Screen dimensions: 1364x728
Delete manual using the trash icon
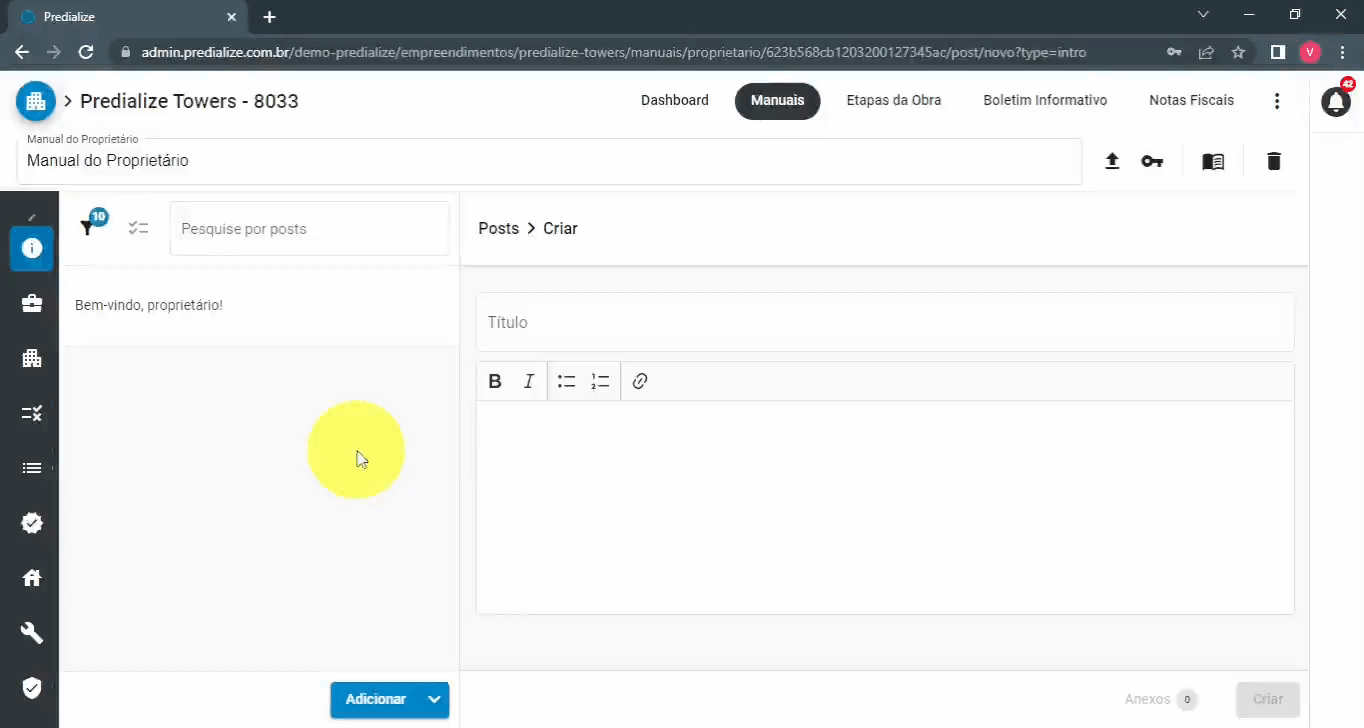click(x=1273, y=161)
